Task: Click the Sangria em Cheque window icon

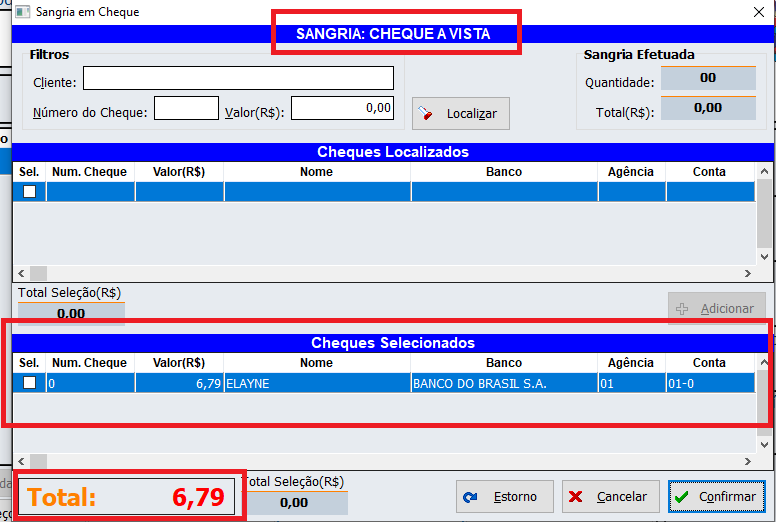Action: click(20, 12)
